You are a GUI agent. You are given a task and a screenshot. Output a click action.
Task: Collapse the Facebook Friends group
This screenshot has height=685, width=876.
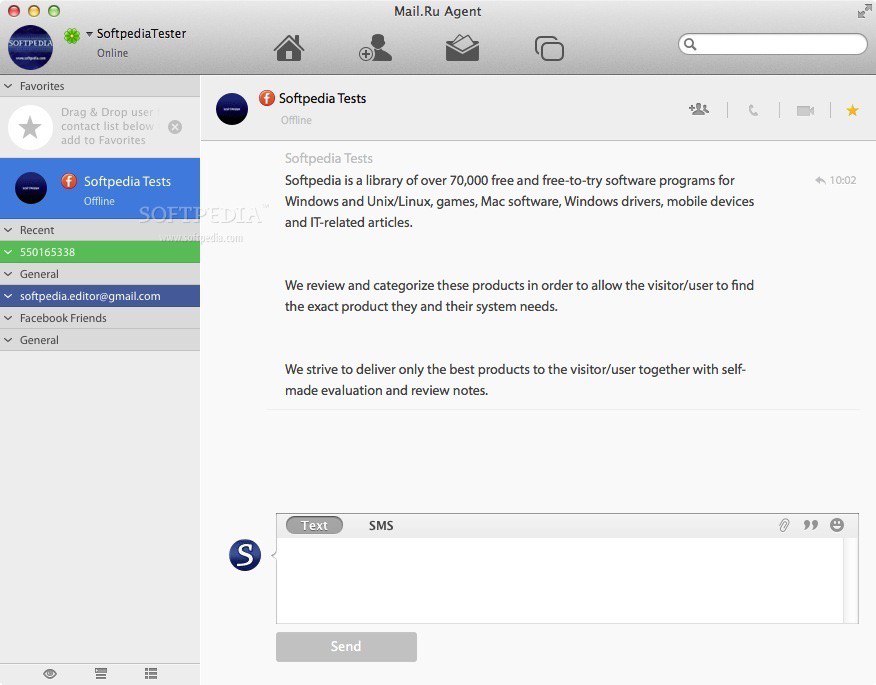coord(8,318)
